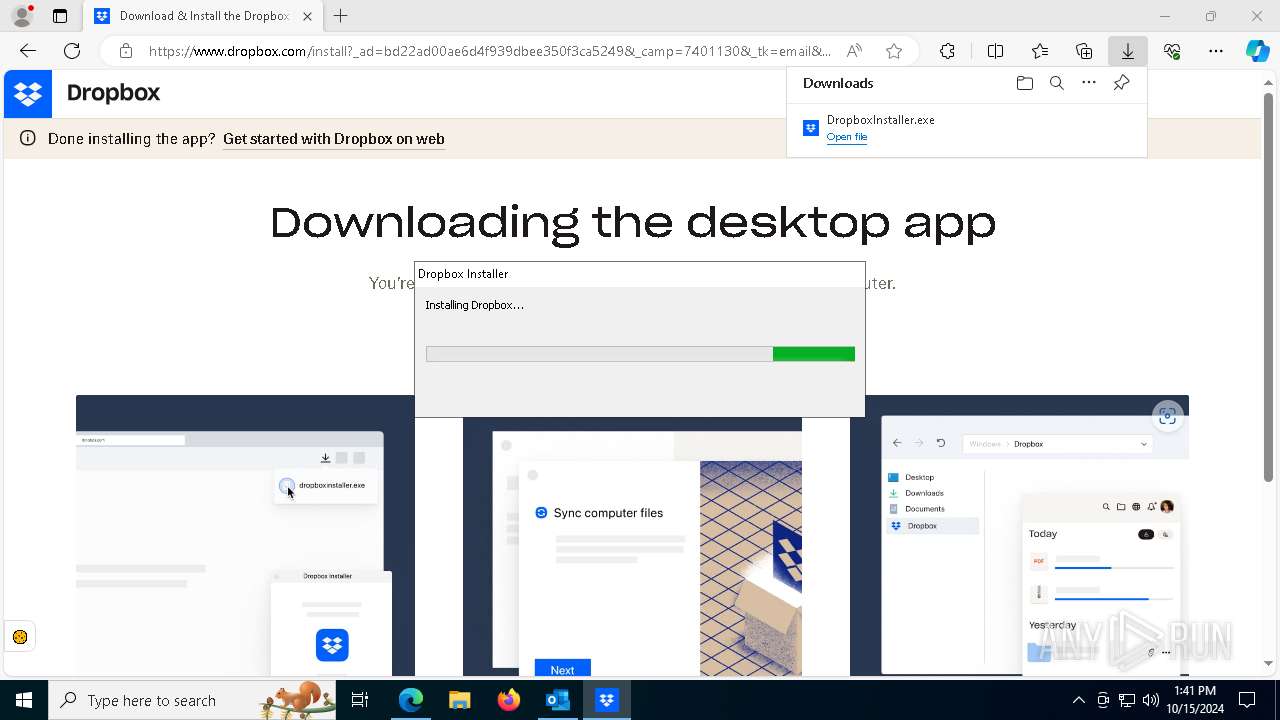Open the Edge profile avatar

(22, 16)
